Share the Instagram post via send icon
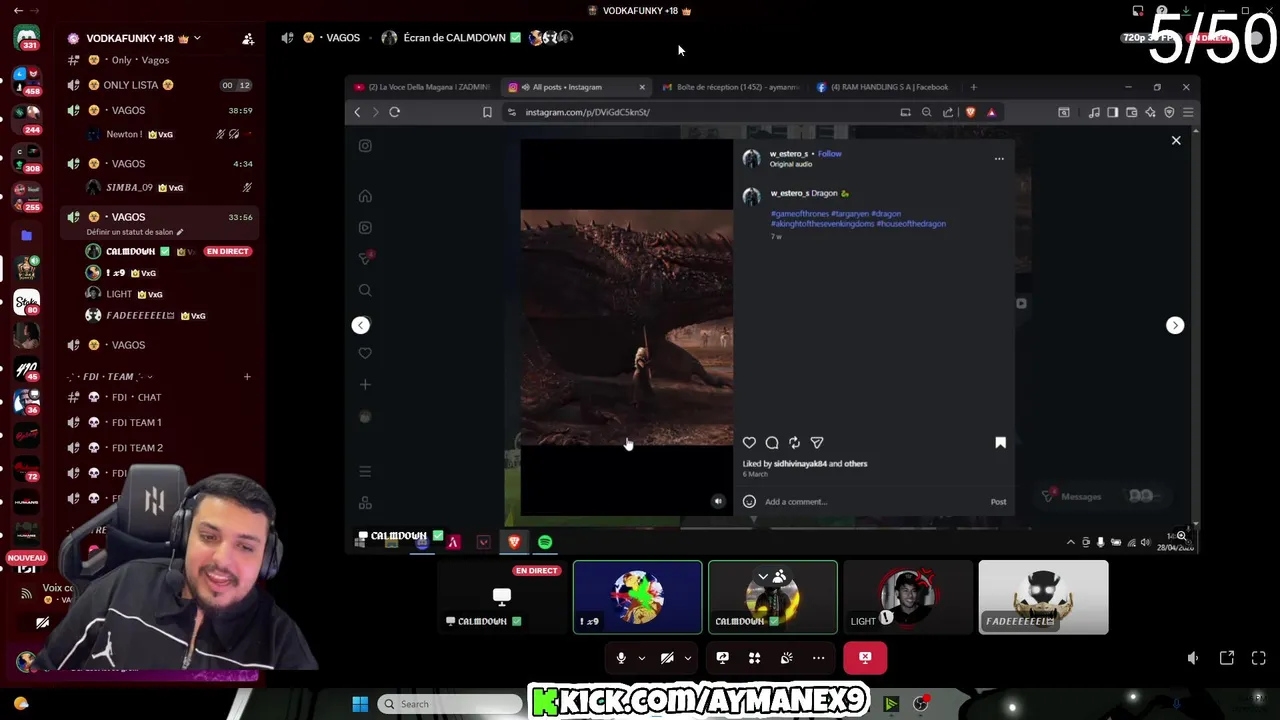 [817, 443]
